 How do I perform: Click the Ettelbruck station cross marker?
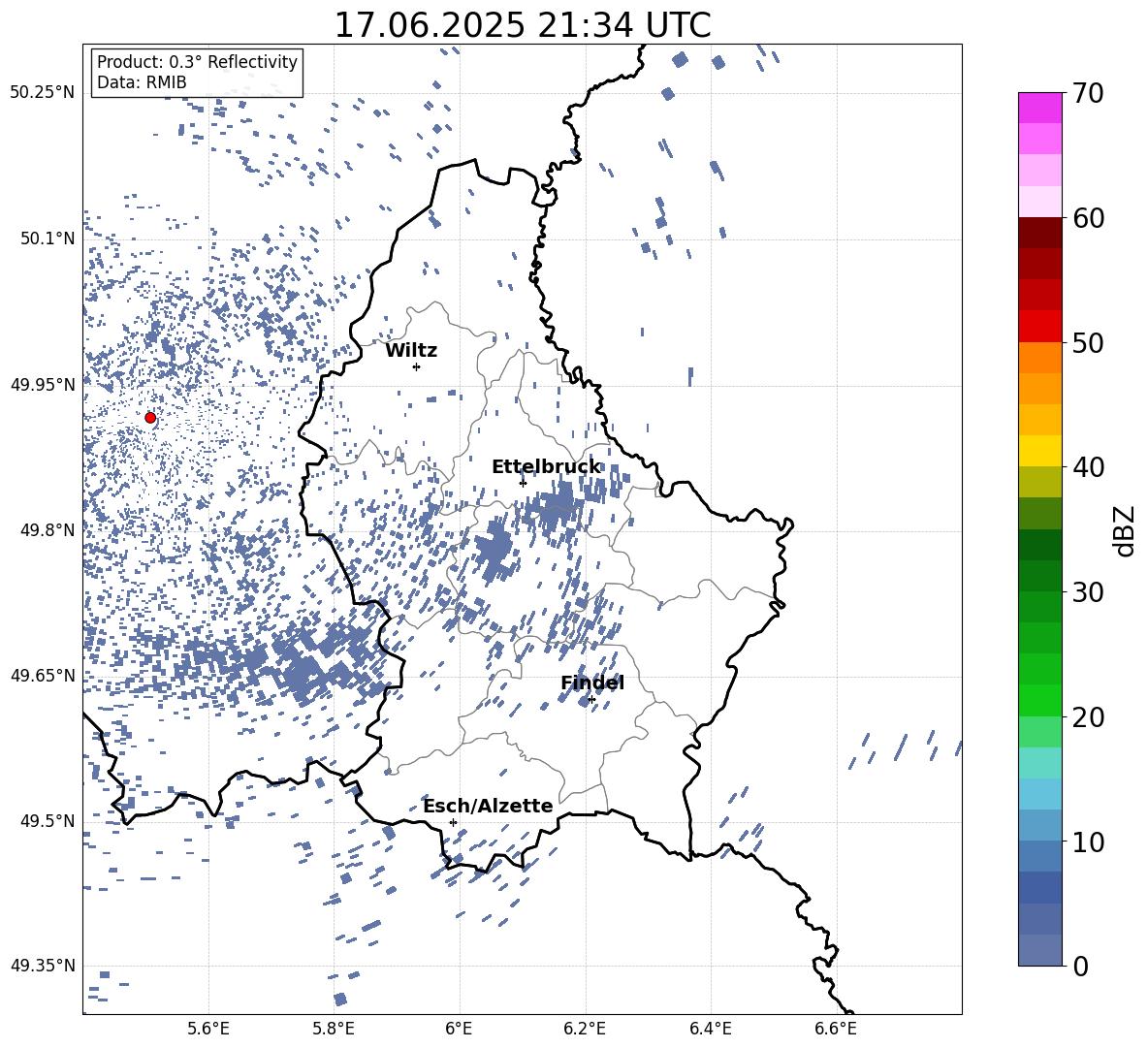point(523,483)
